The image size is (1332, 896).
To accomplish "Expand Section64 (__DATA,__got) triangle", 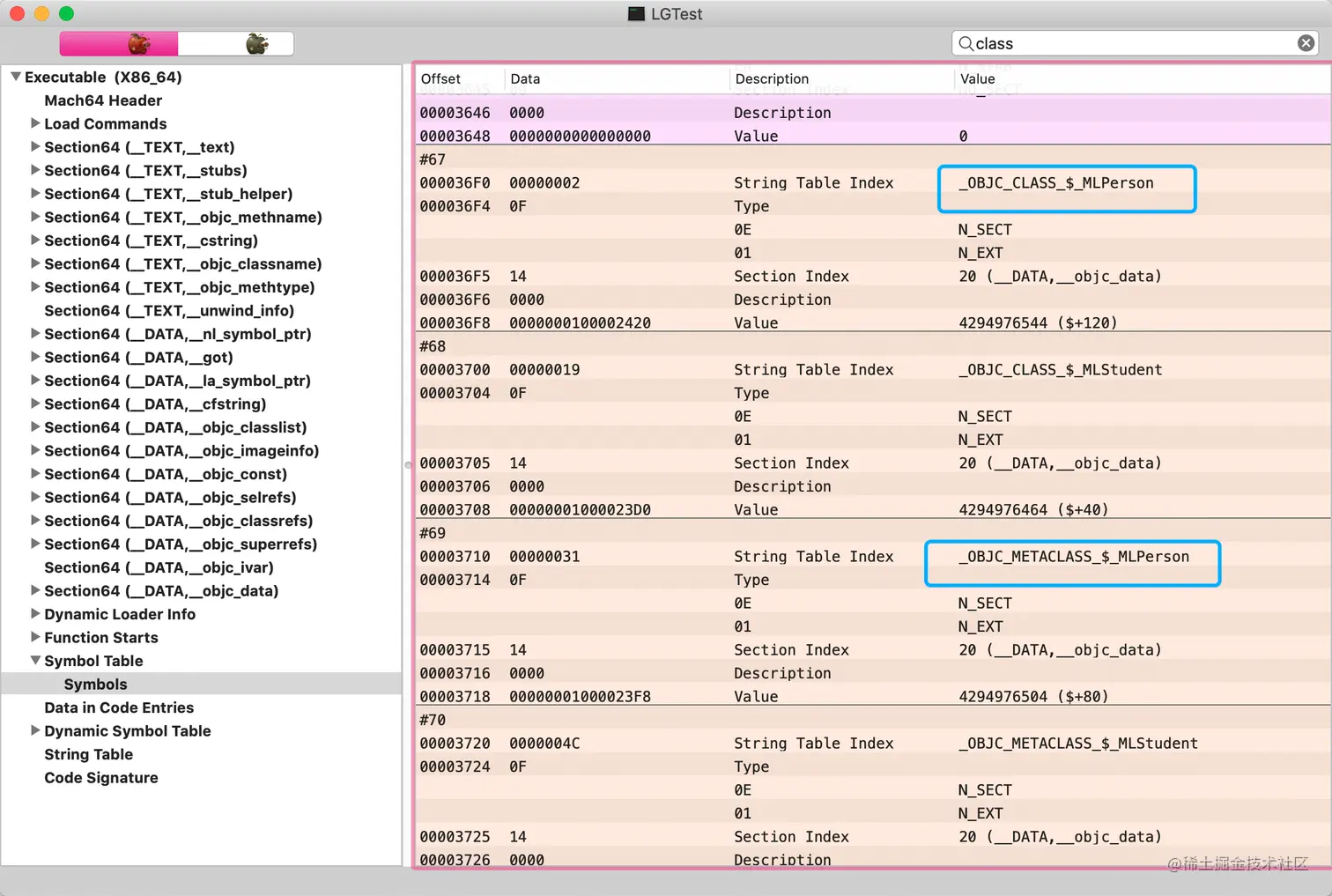I will click(35, 357).
